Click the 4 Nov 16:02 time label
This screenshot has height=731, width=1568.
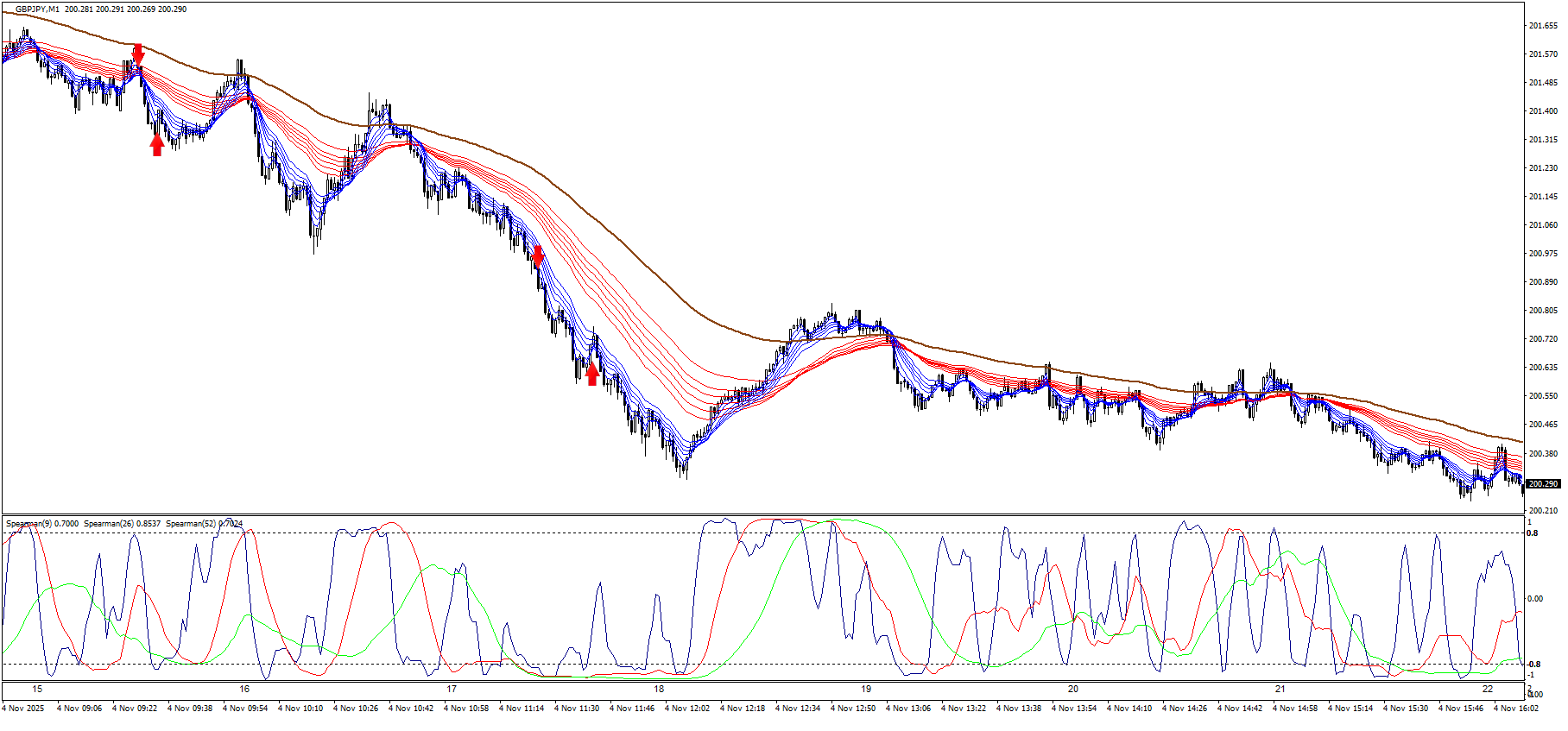coord(1516,709)
